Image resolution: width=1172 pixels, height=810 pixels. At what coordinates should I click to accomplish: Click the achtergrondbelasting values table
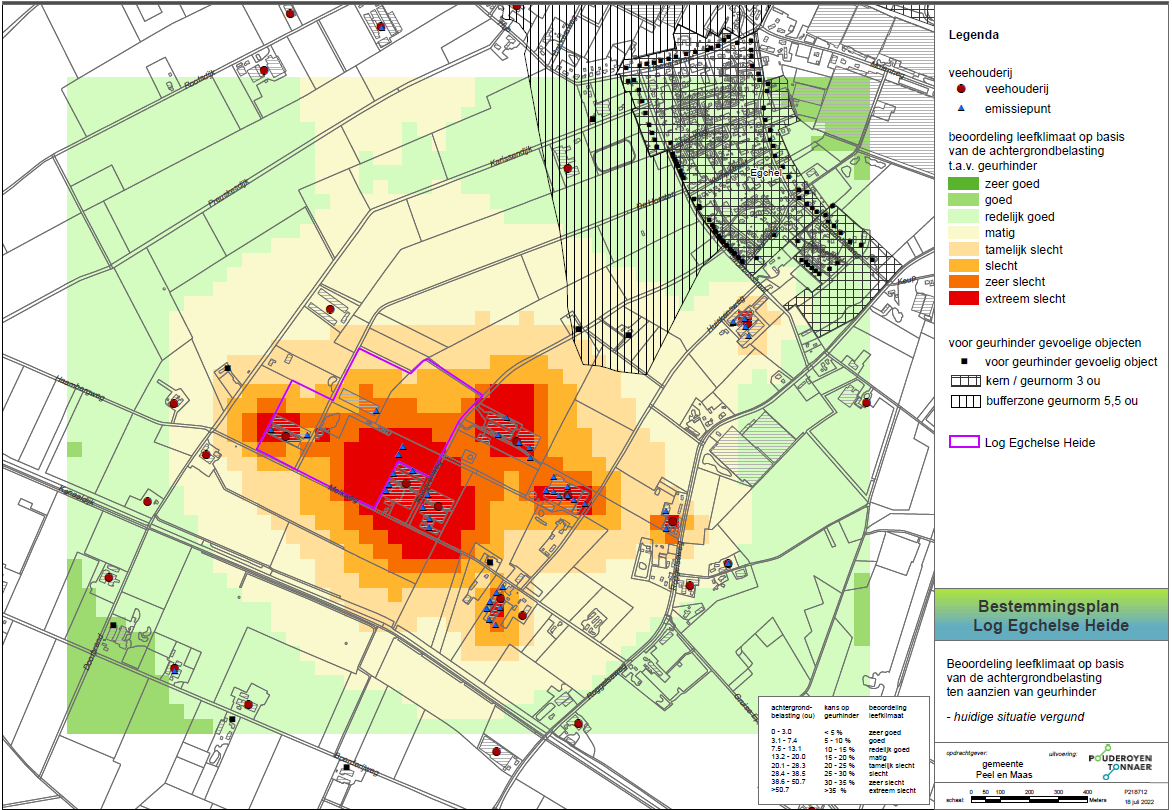click(x=844, y=746)
